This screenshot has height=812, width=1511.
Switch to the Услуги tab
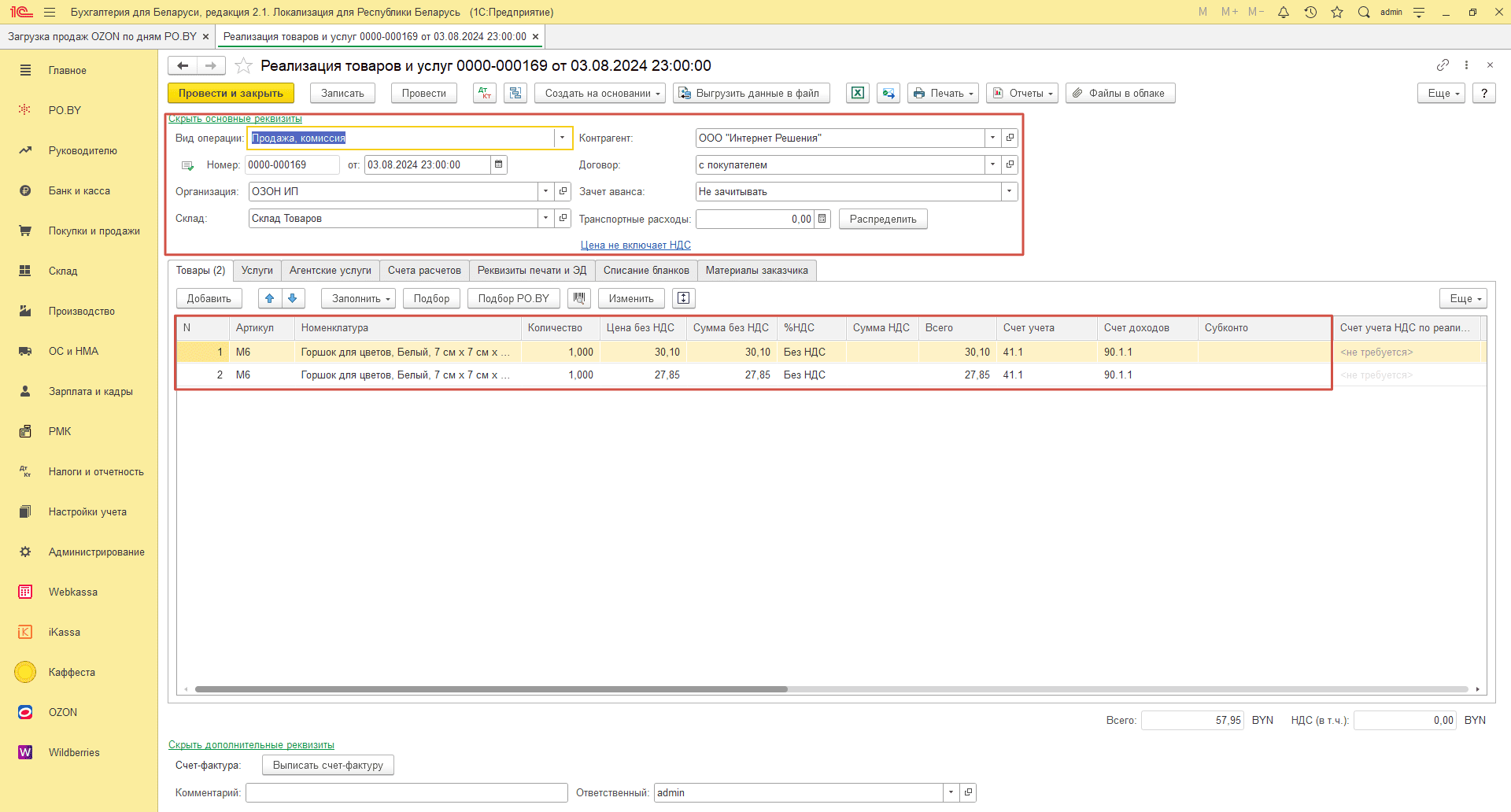pyautogui.click(x=257, y=270)
